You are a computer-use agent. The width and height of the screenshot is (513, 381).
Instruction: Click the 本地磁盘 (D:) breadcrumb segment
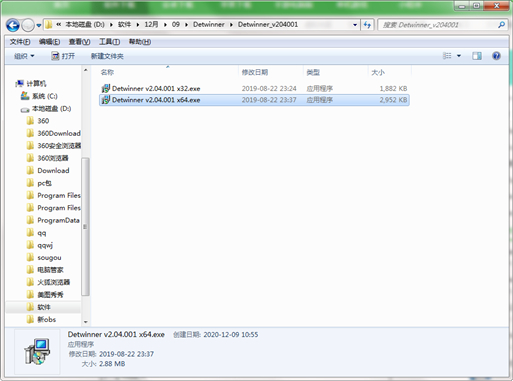click(x=85, y=25)
